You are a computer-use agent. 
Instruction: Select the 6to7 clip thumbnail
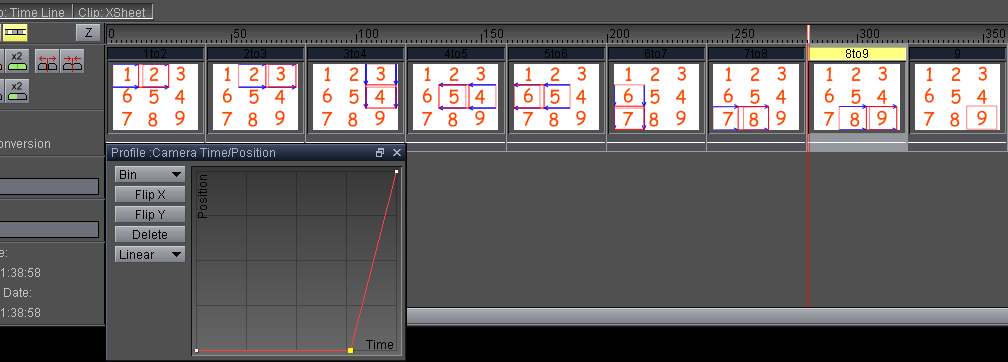pyautogui.click(x=656, y=96)
